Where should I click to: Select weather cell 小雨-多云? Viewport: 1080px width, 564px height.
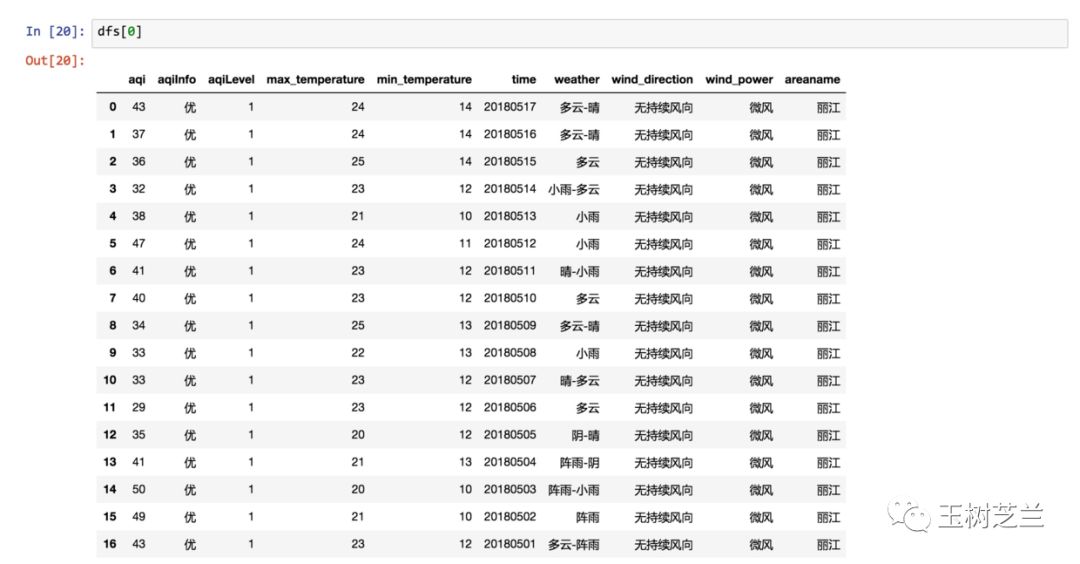[574, 189]
